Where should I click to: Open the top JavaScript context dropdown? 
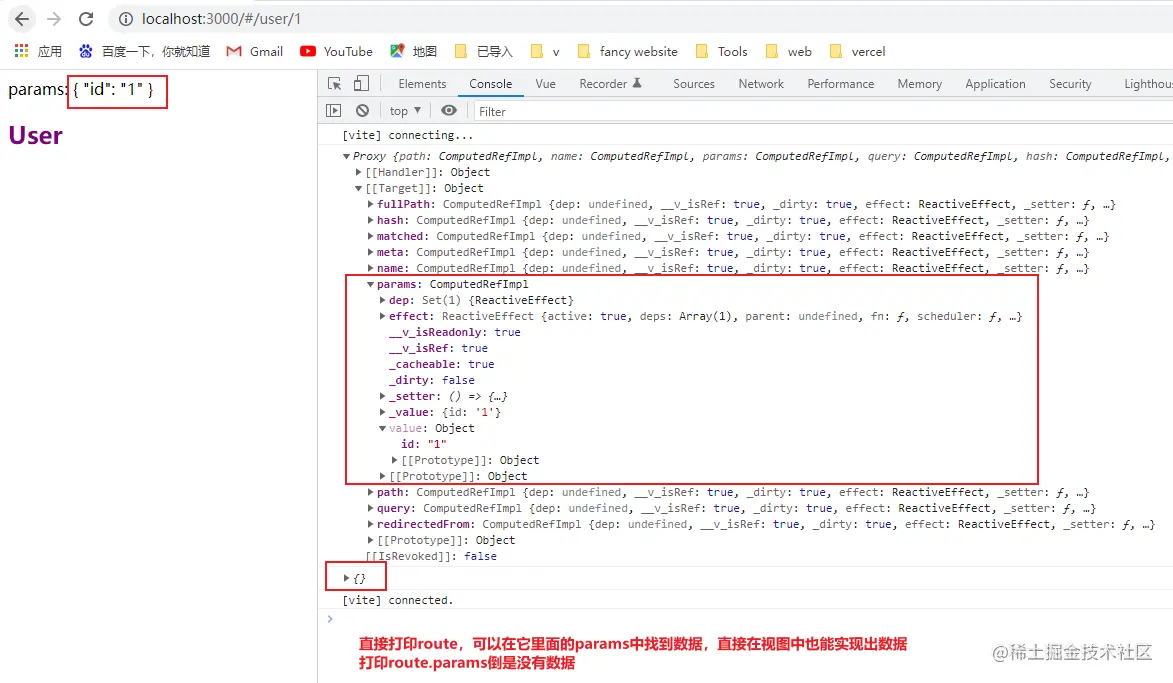[x=405, y=111]
